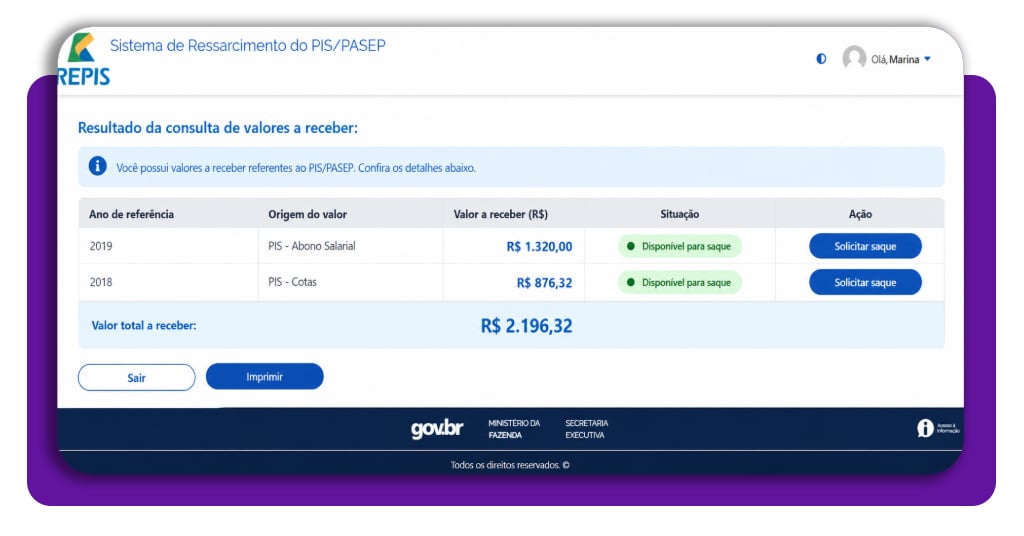Click the Resultado da consulta heading
The width and height of the screenshot is (1024, 536).
tap(217, 128)
